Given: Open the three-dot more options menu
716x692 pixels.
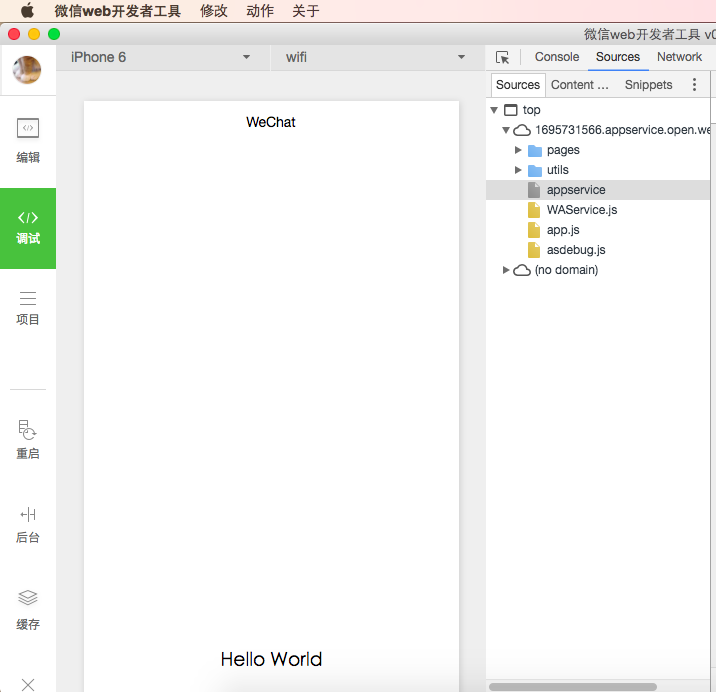Looking at the screenshot, I should point(695,85).
